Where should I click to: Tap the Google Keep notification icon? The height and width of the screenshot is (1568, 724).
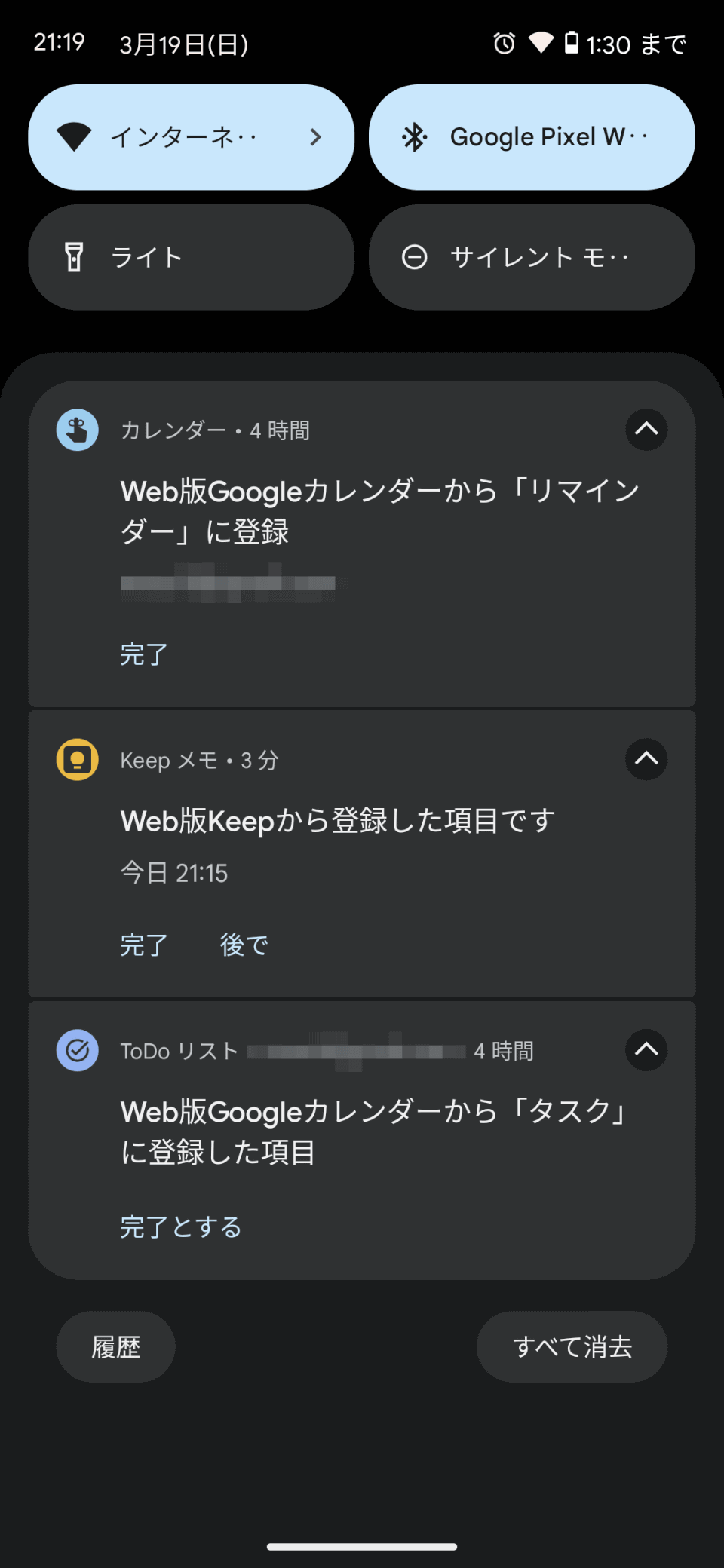pyautogui.click(x=77, y=760)
